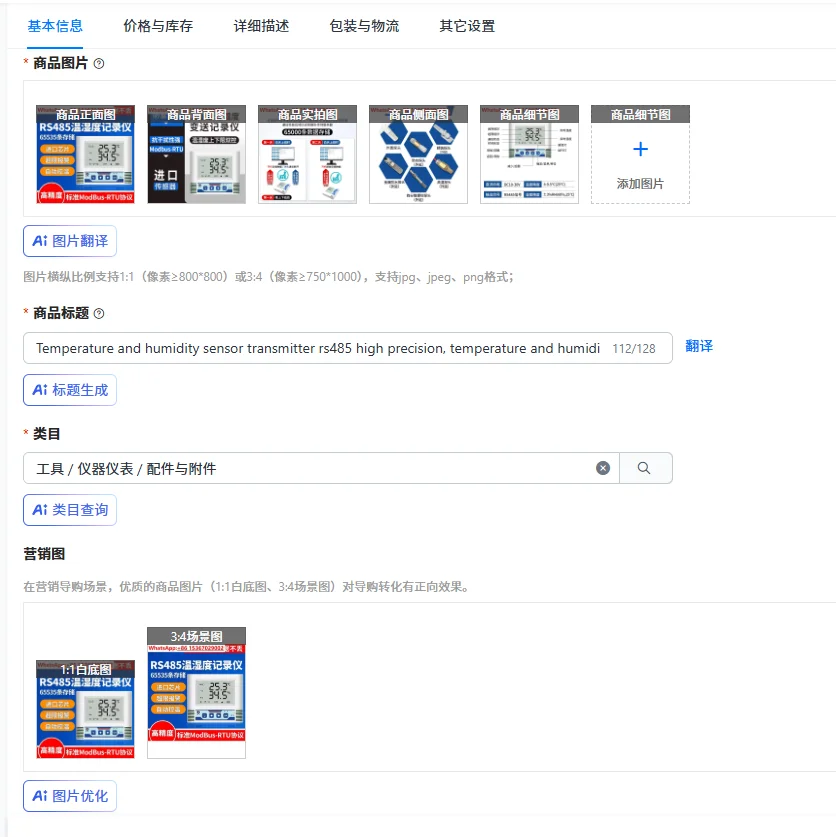Click the AI 图片优化 button
Image resolution: width=836 pixels, height=837 pixels.
tap(70, 796)
